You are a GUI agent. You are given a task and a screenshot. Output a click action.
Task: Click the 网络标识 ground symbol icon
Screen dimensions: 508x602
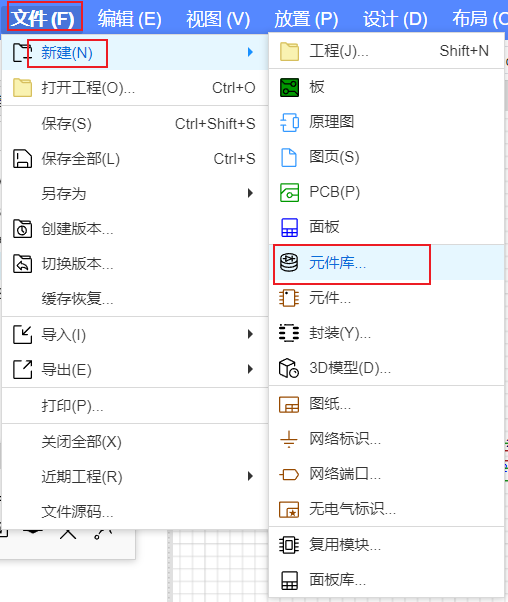pos(289,439)
